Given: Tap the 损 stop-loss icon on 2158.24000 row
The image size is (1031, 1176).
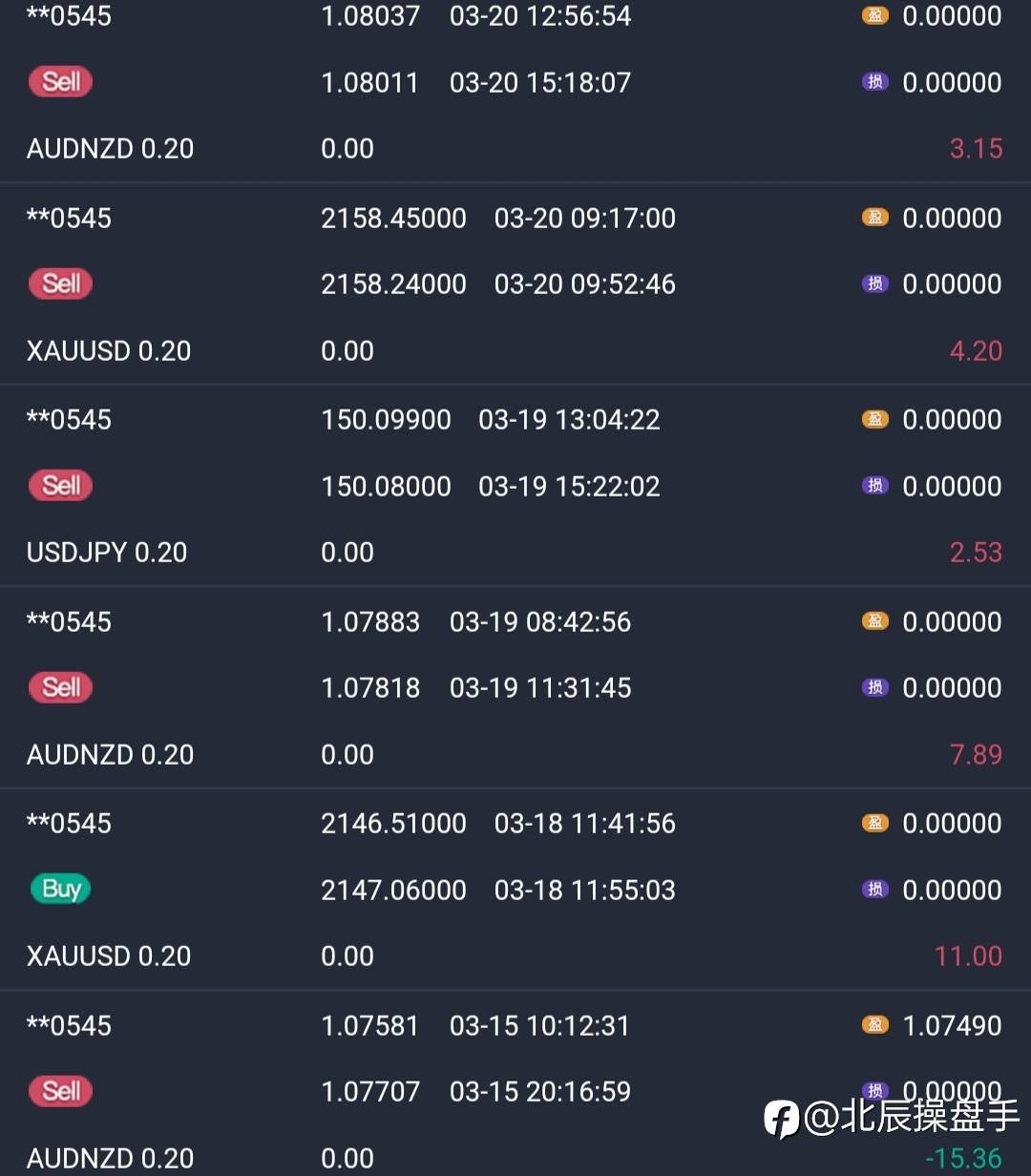Looking at the screenshot, I should [x=874, y=283].
